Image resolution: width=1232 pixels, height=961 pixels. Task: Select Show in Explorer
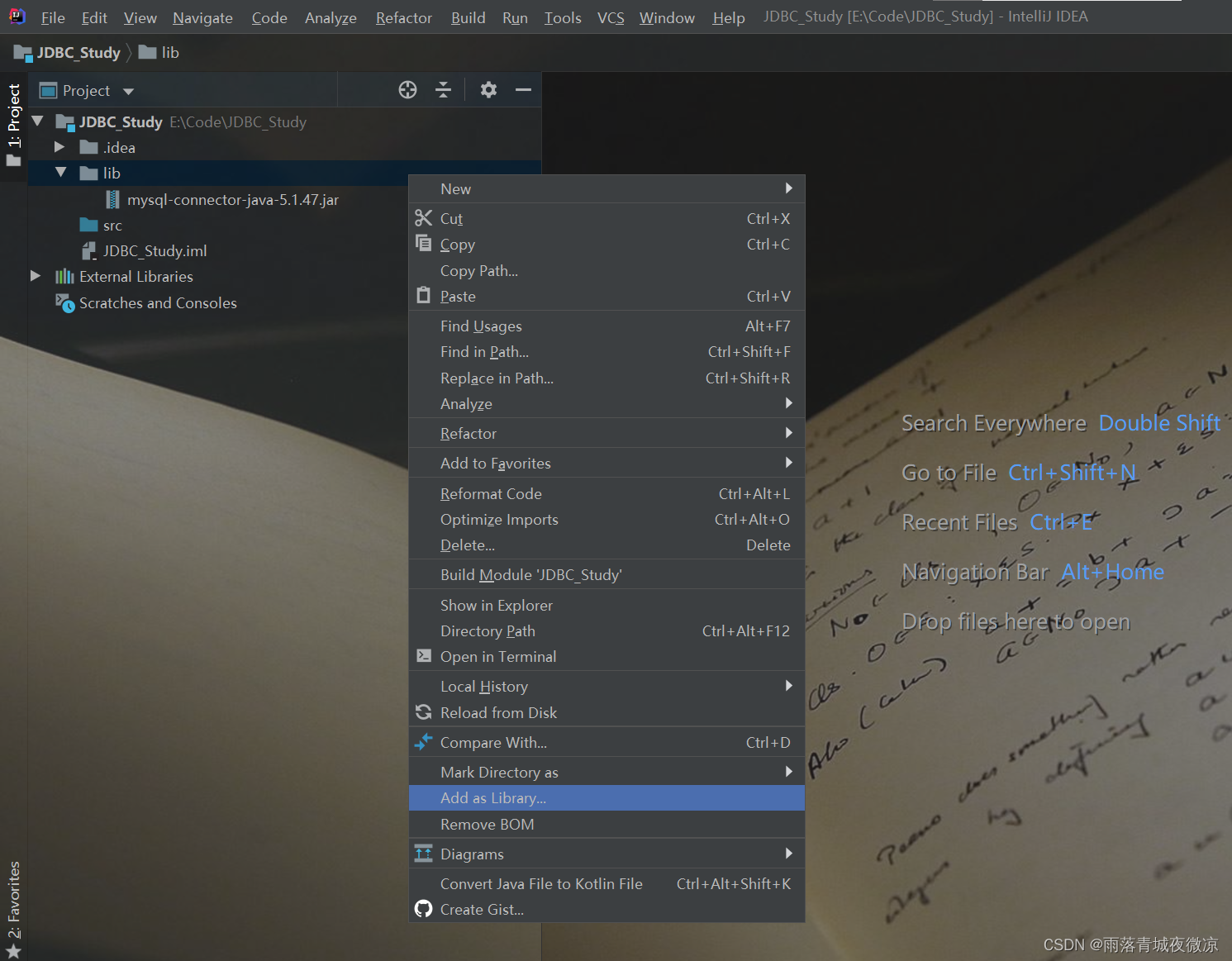pos(606,605)
